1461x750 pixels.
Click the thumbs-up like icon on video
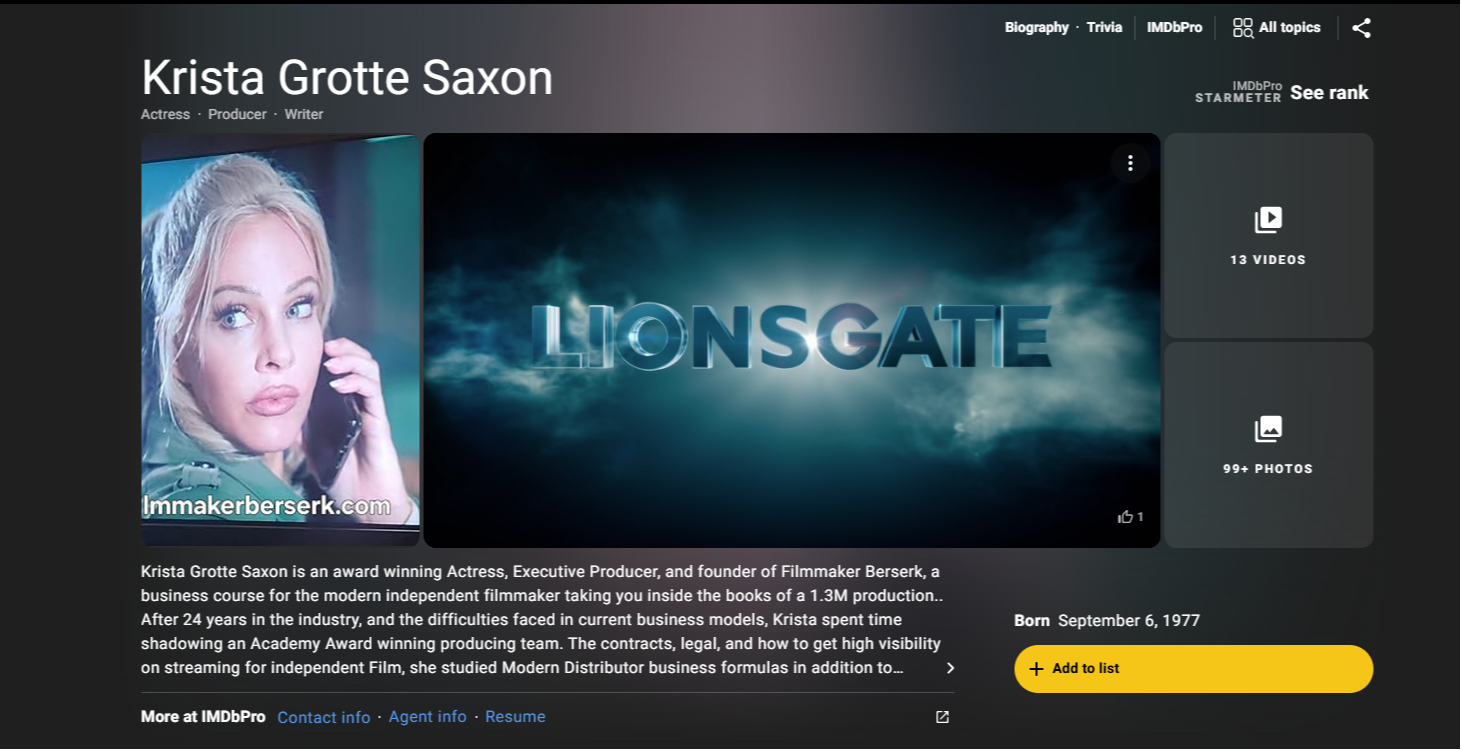[1125, 517]
